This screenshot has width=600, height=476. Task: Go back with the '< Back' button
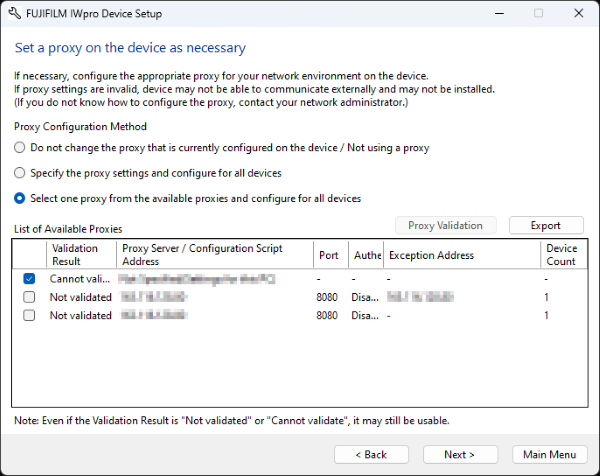click(x=371, y=455)
